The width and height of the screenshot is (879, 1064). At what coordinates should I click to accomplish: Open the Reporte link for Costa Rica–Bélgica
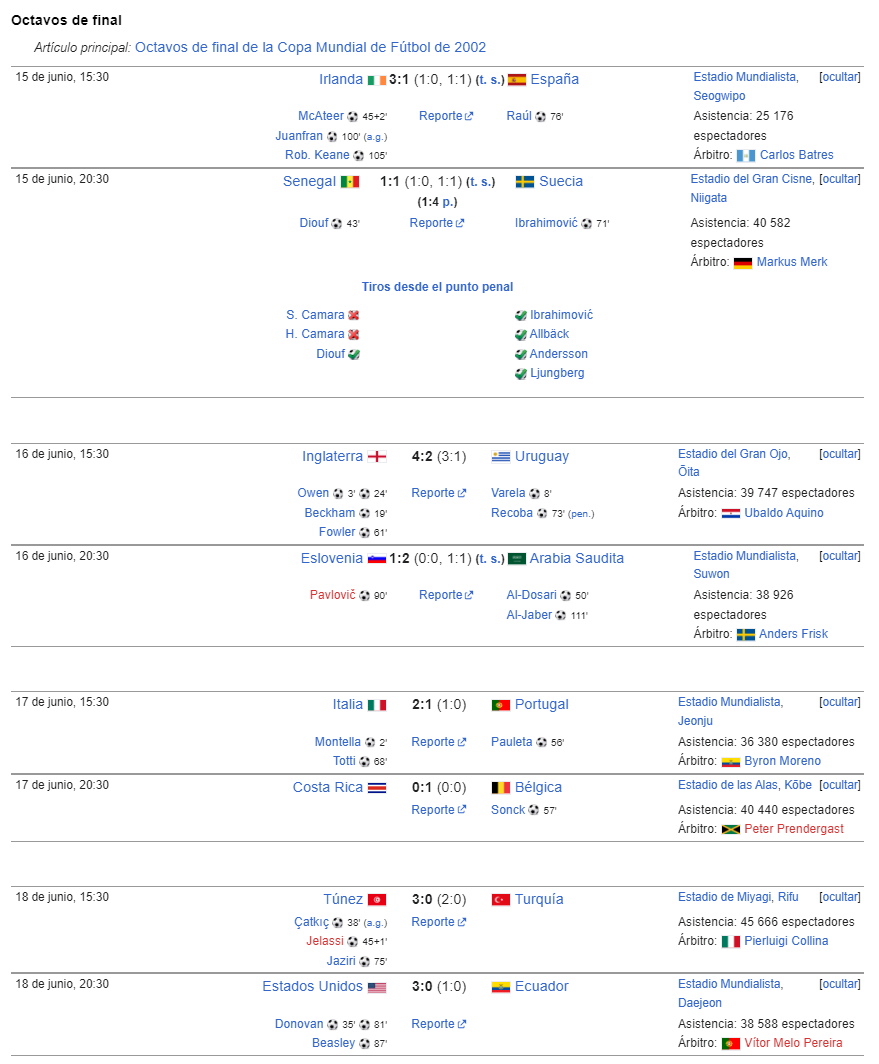438,810
